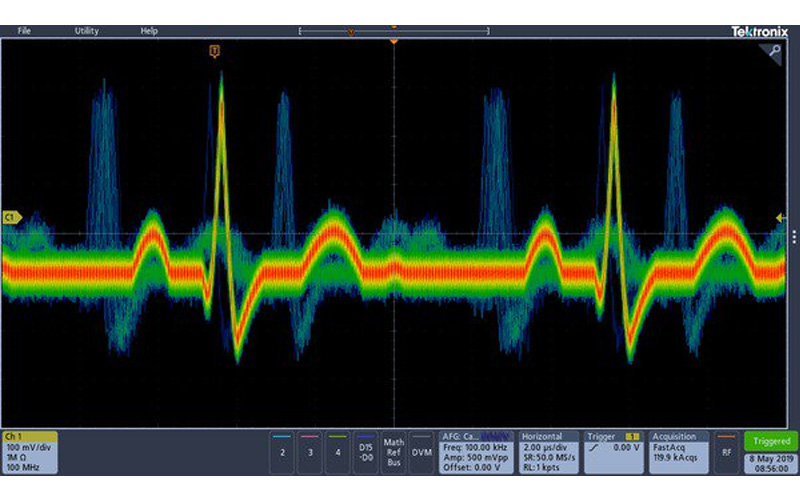
Task: Click the FastAcq acquisition mode text
Action: (x=669, y=447)
